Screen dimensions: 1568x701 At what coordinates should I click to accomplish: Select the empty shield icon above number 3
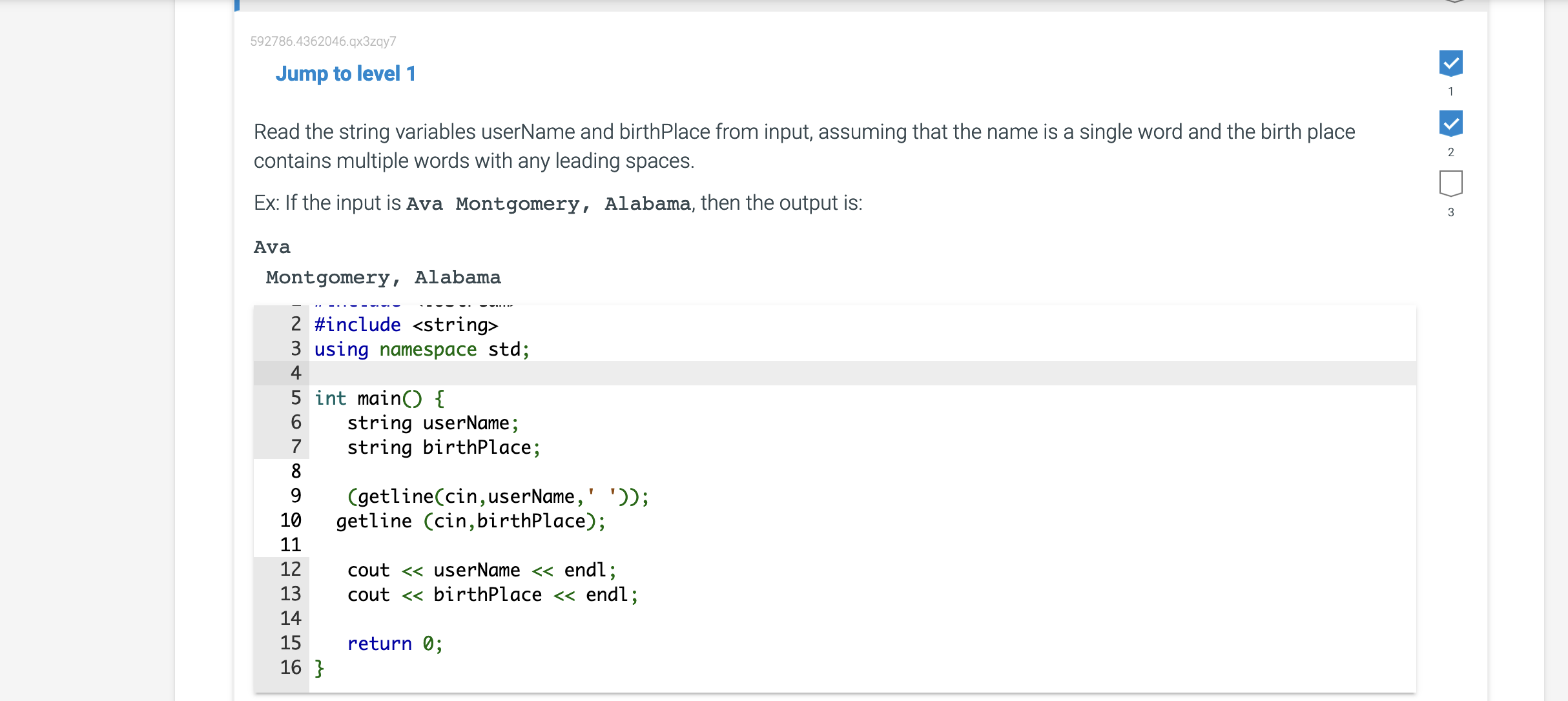click(1450, 182)
